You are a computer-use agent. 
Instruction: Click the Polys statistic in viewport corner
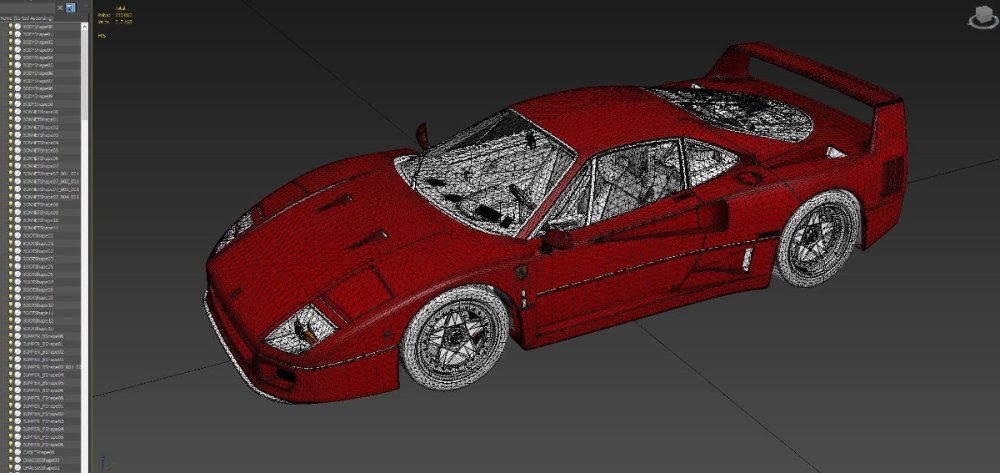pos(115,15)
